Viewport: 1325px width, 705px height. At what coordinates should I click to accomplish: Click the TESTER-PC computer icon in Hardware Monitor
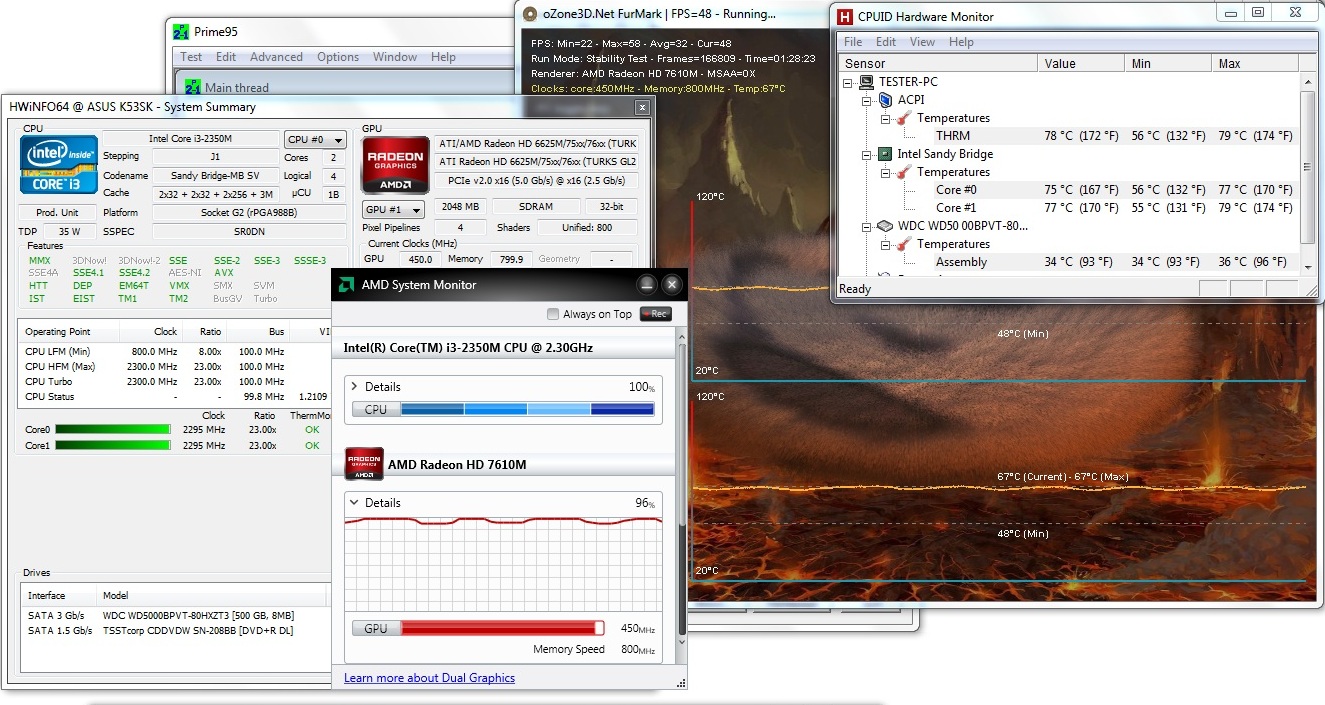click(866, 82)
